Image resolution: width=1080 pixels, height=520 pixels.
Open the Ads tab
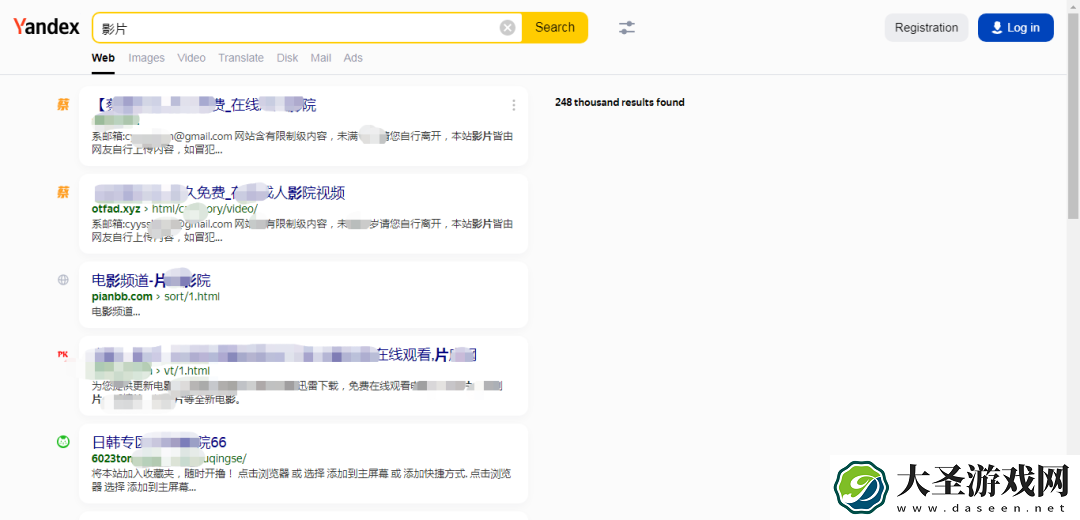[353, 58]
